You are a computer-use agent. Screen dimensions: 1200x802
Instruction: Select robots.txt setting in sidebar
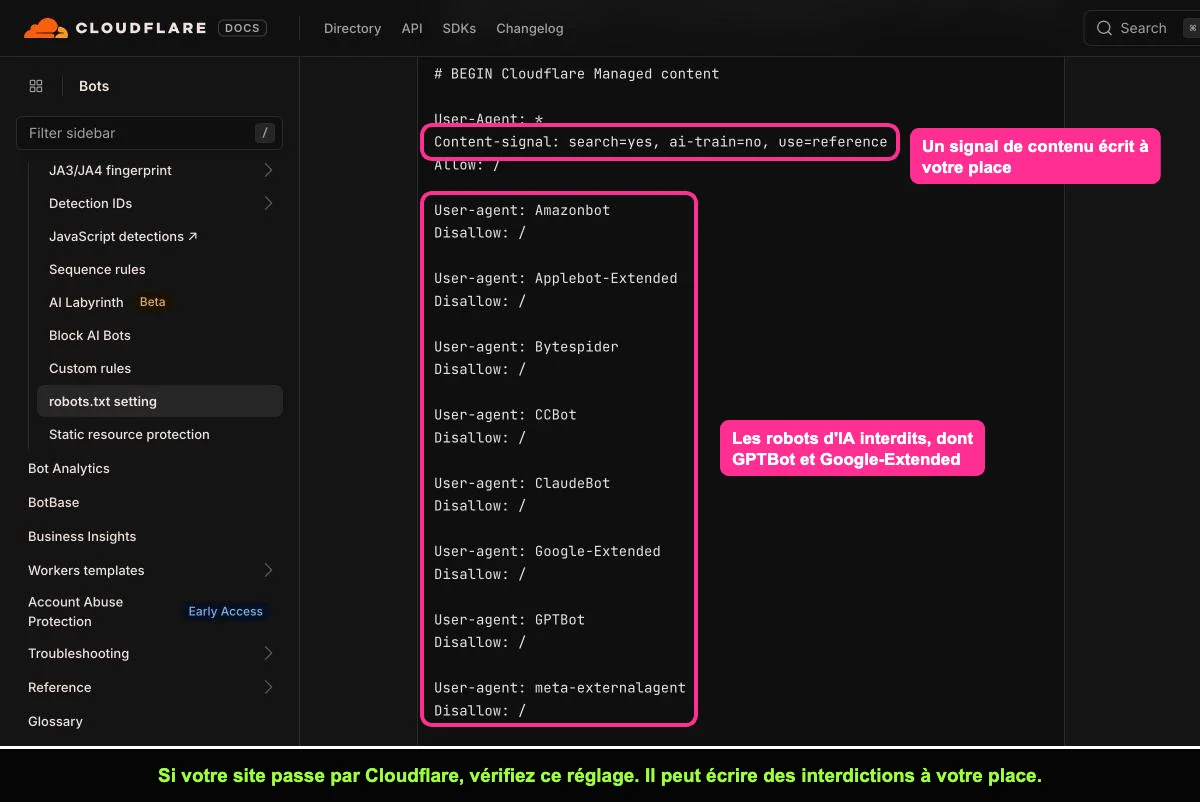160,402
